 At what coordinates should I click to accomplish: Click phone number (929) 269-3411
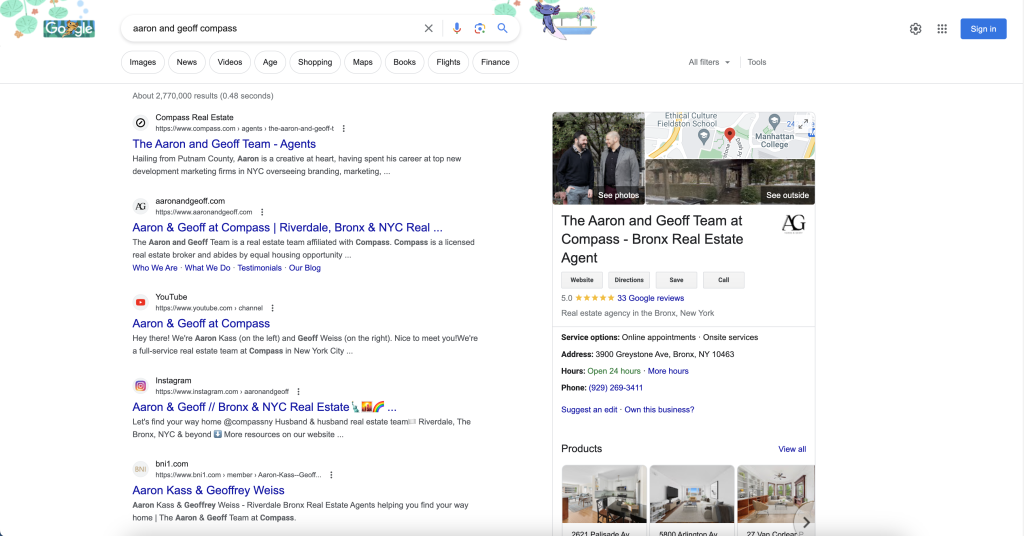[616, 388]
